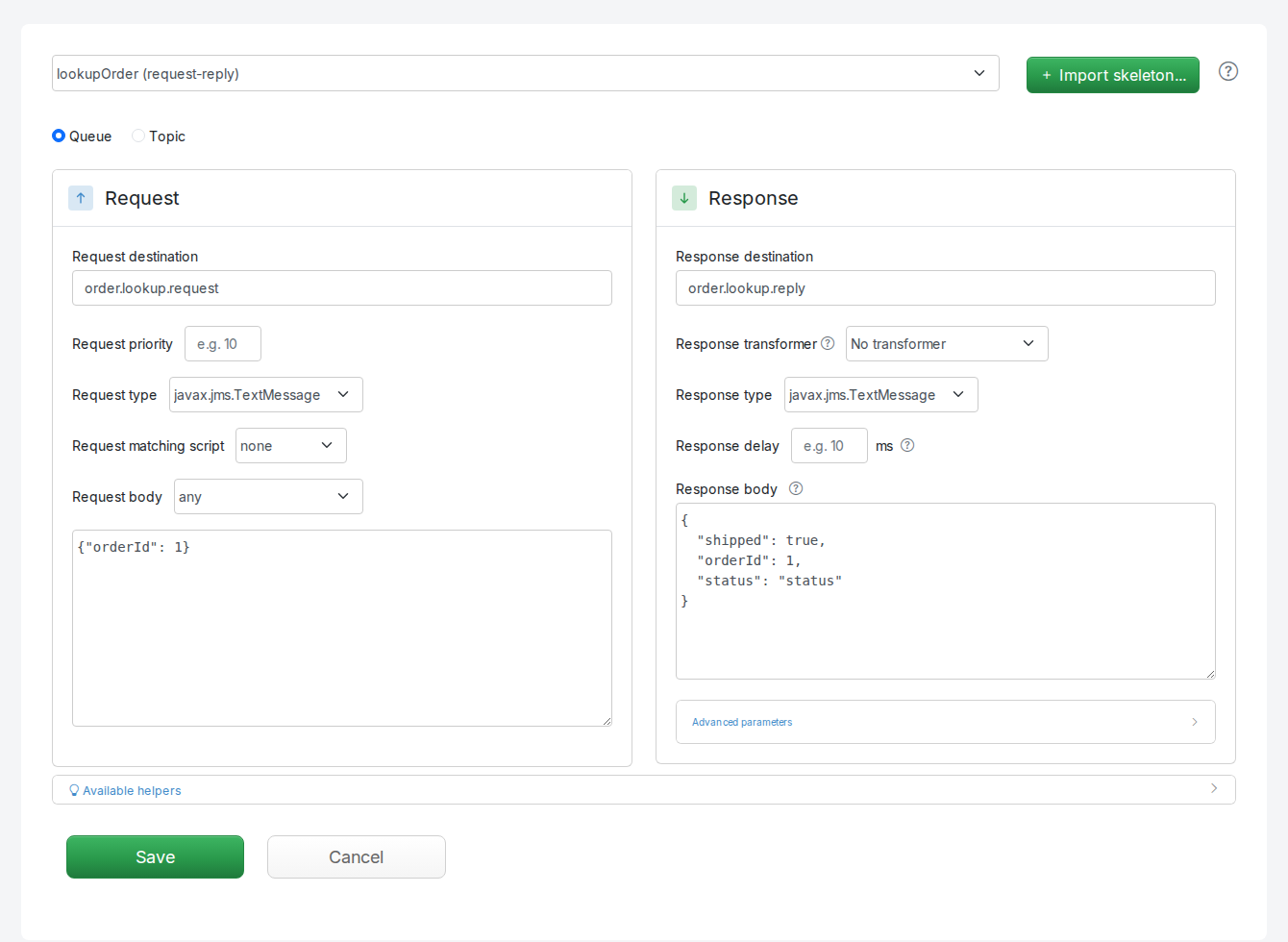Expand the Advanced parameters section
1288x942 pixels.
(x=946, y=722)
